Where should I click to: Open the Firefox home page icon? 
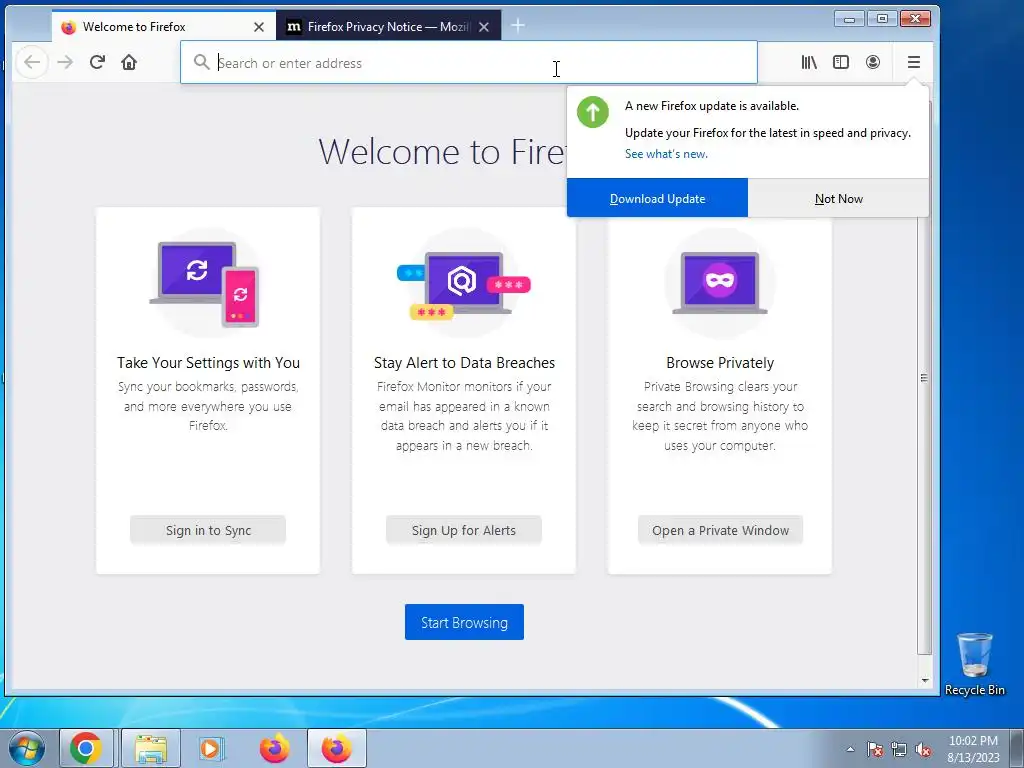point(129,63)
